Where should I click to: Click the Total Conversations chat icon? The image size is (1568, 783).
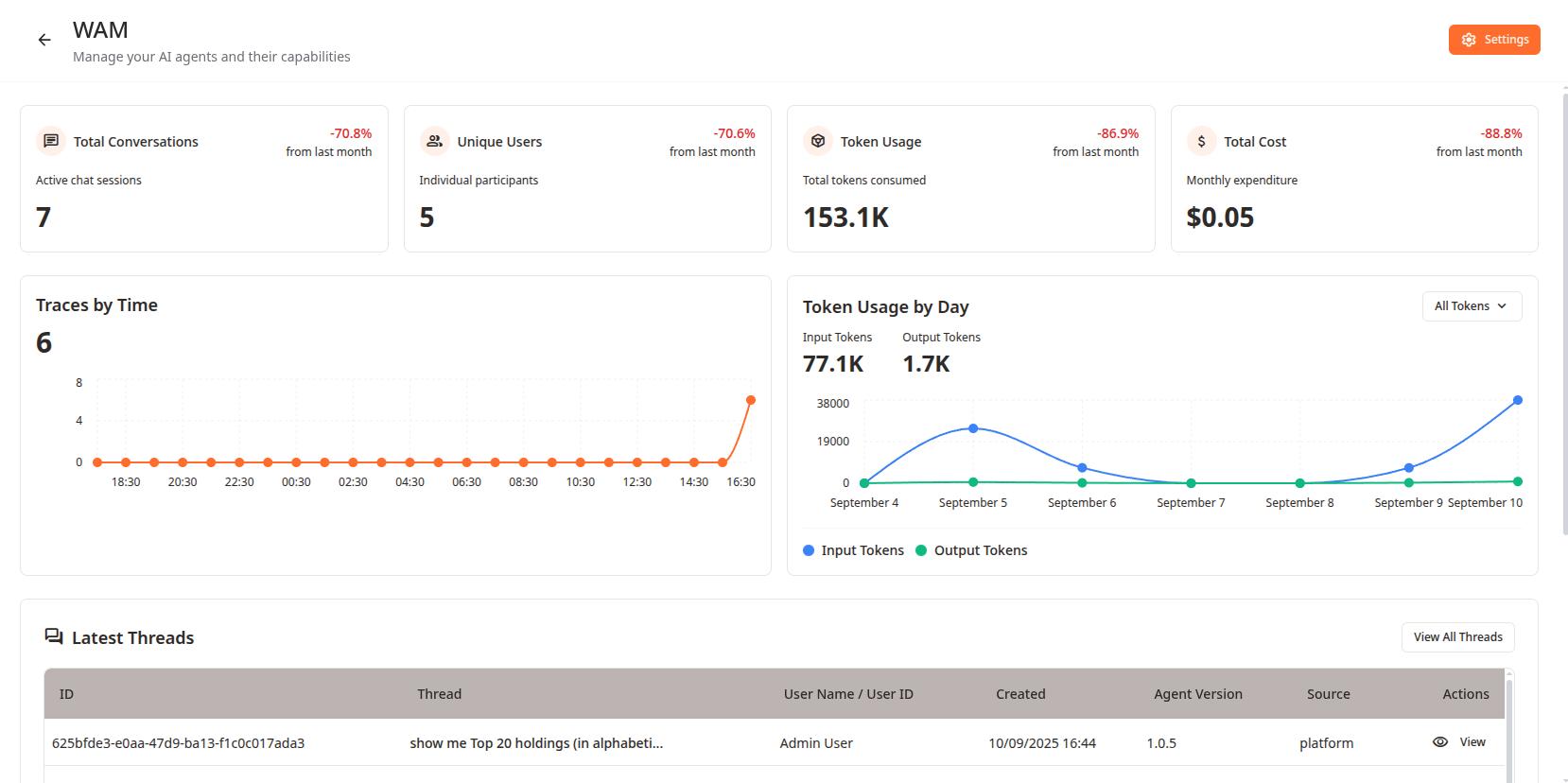[51, 141]
